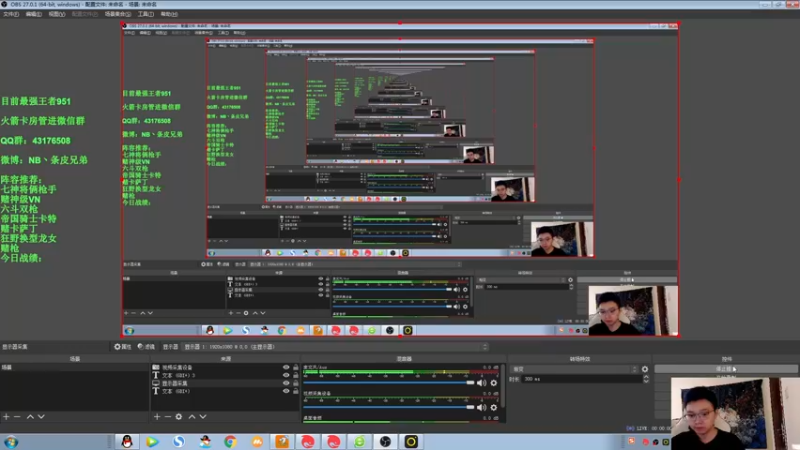800x450 pixels.
Task: Hide the bottom 文本 (GDI+) source with its eye icon
Action: pyautogui.click(x=286, y=391)
